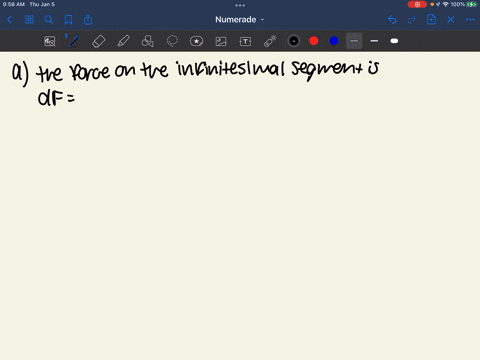Select the Pen tool
This screenshot has width=480, height=360.
pyautogui.click(x=74, y=41)
